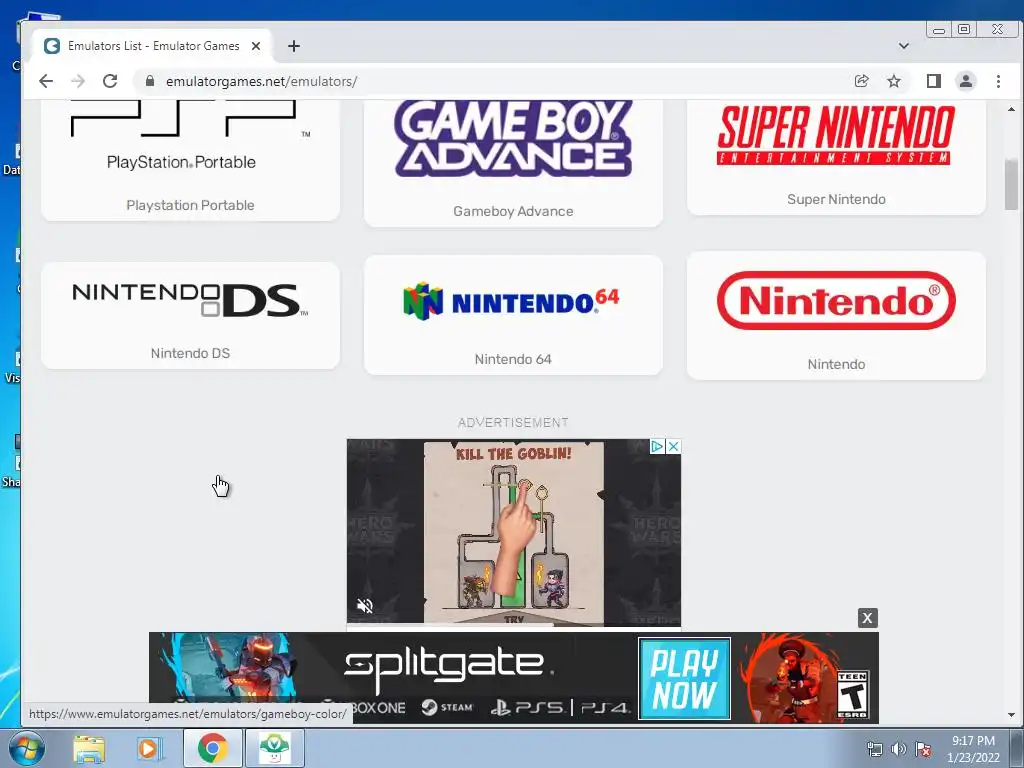This screenshot has height=768, width=1024.
Task: Click the Nintendo text label under red logo
Action: click(x=837, y=364)
